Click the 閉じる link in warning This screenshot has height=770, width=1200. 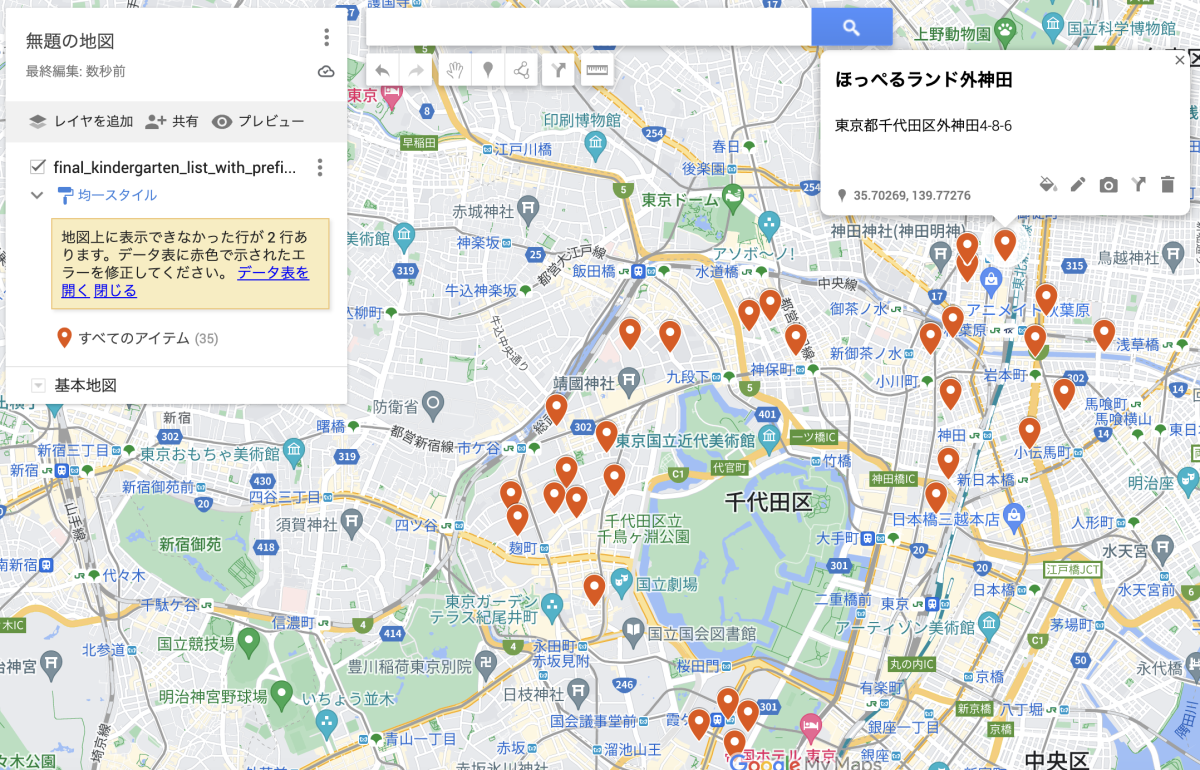(x=115, y=291)
